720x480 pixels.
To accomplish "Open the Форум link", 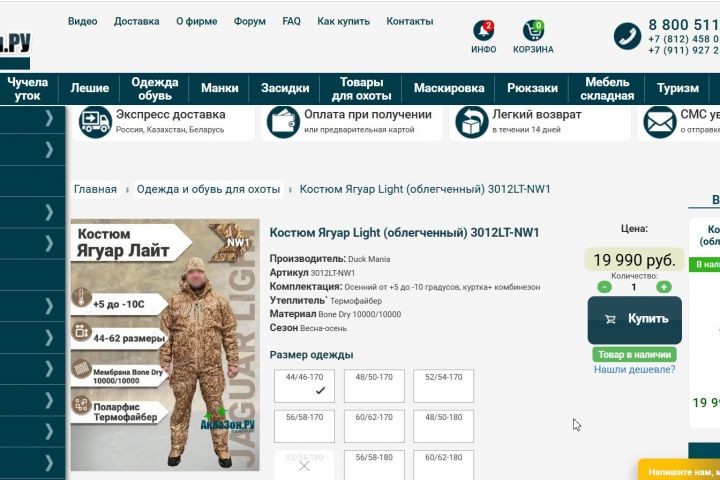I will point(250,21).
